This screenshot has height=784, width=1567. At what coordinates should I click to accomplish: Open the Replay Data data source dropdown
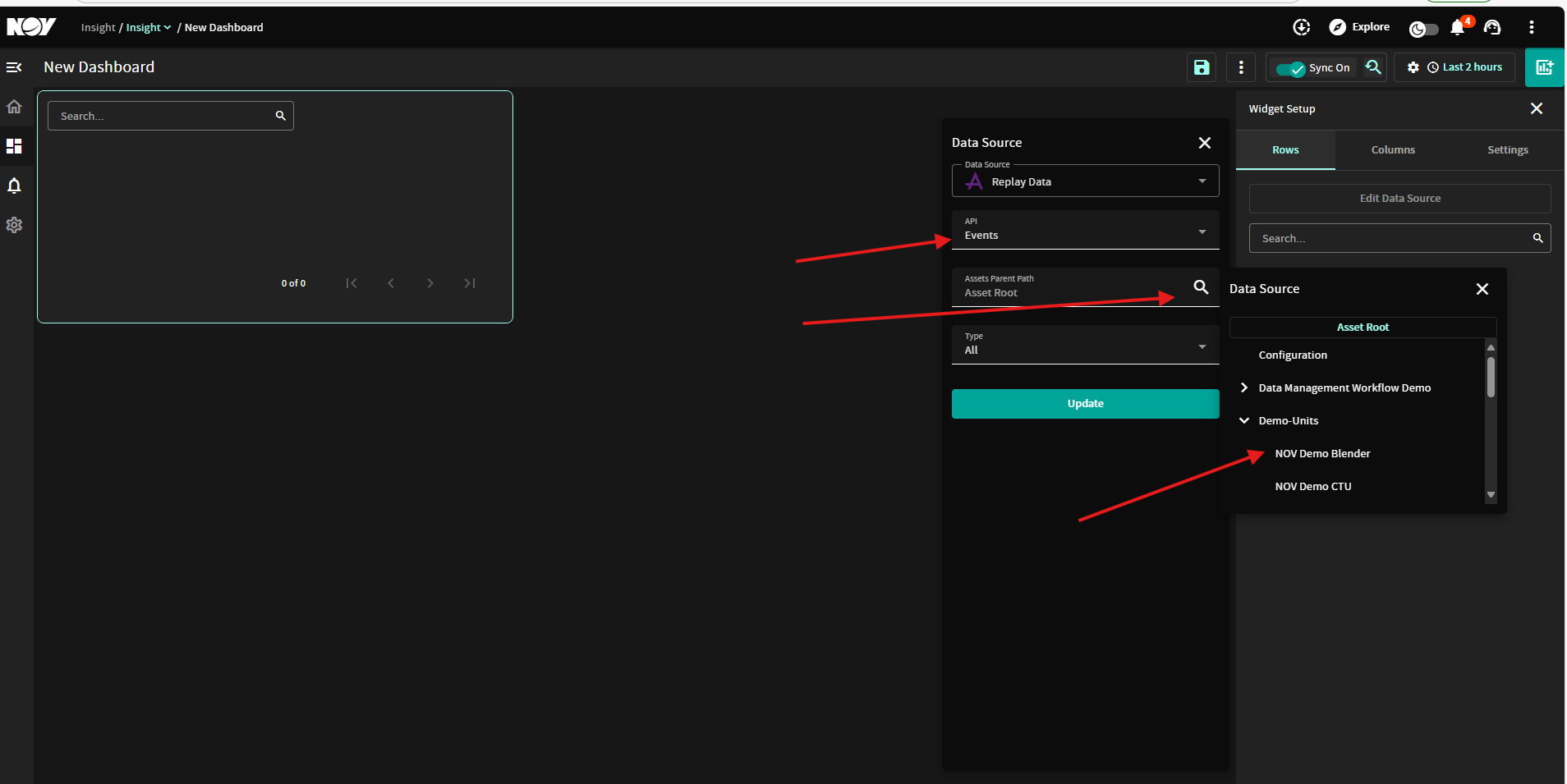(1085, 181)
